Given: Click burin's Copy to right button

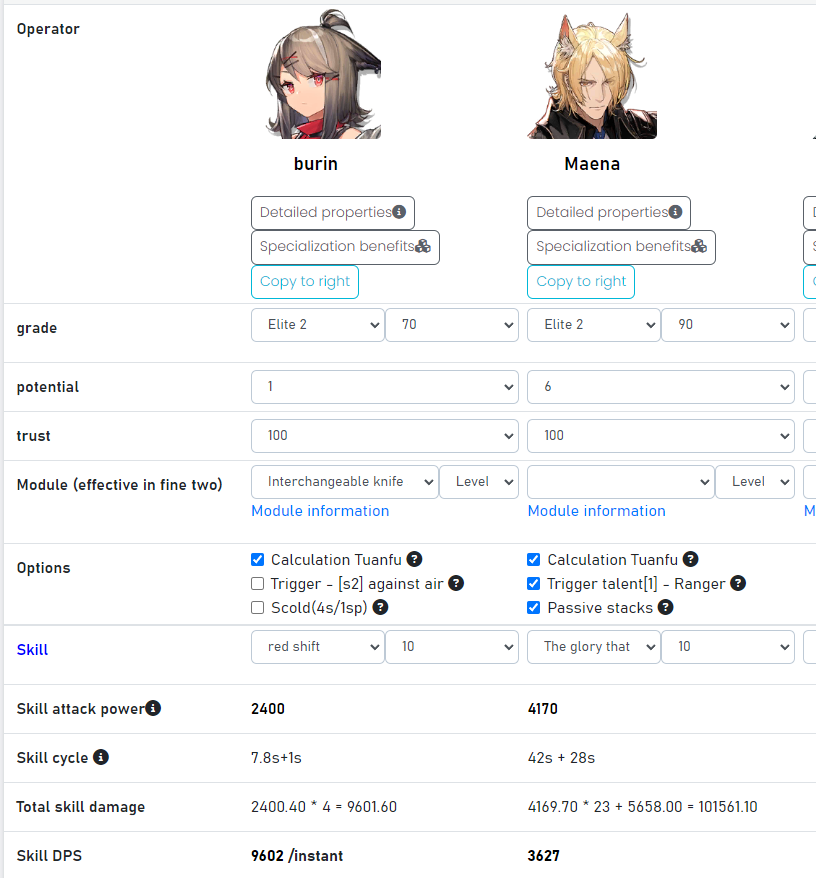Looking at the screenshot, I should coord(305,282).
